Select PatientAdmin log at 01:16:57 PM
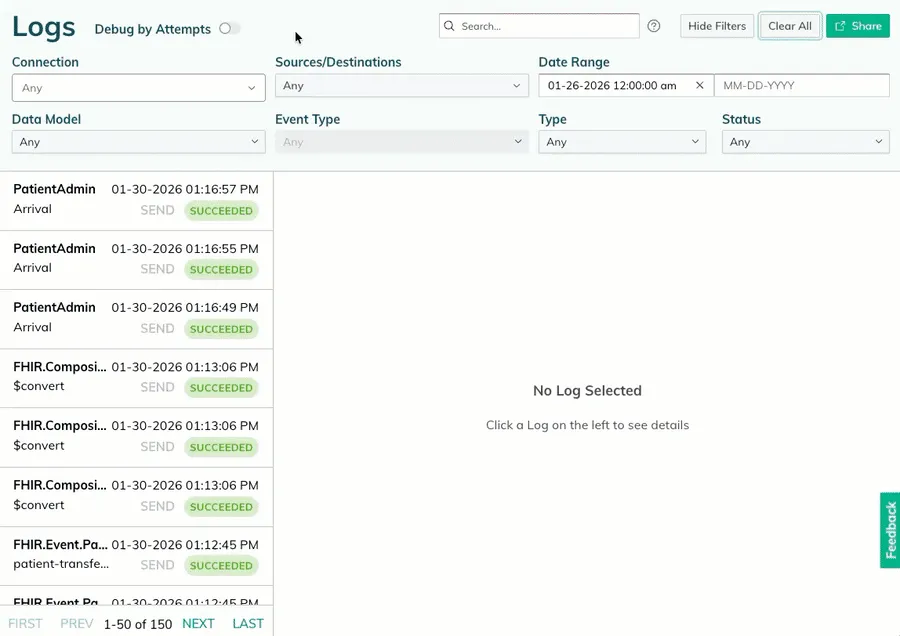 pos(136,200)
